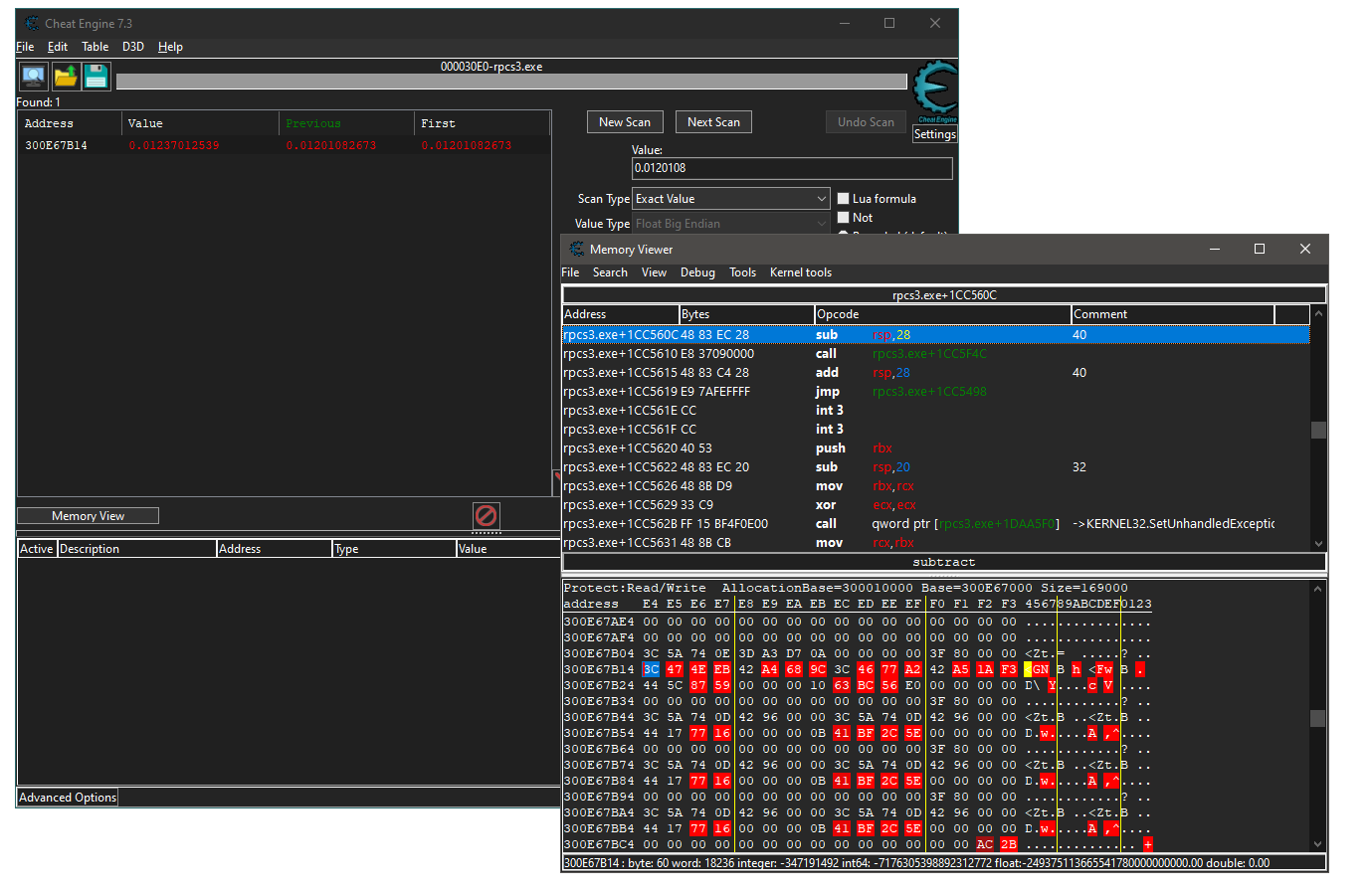Click the Previous column header
This screenshot has height=895, width=1372.
(346, 123)
